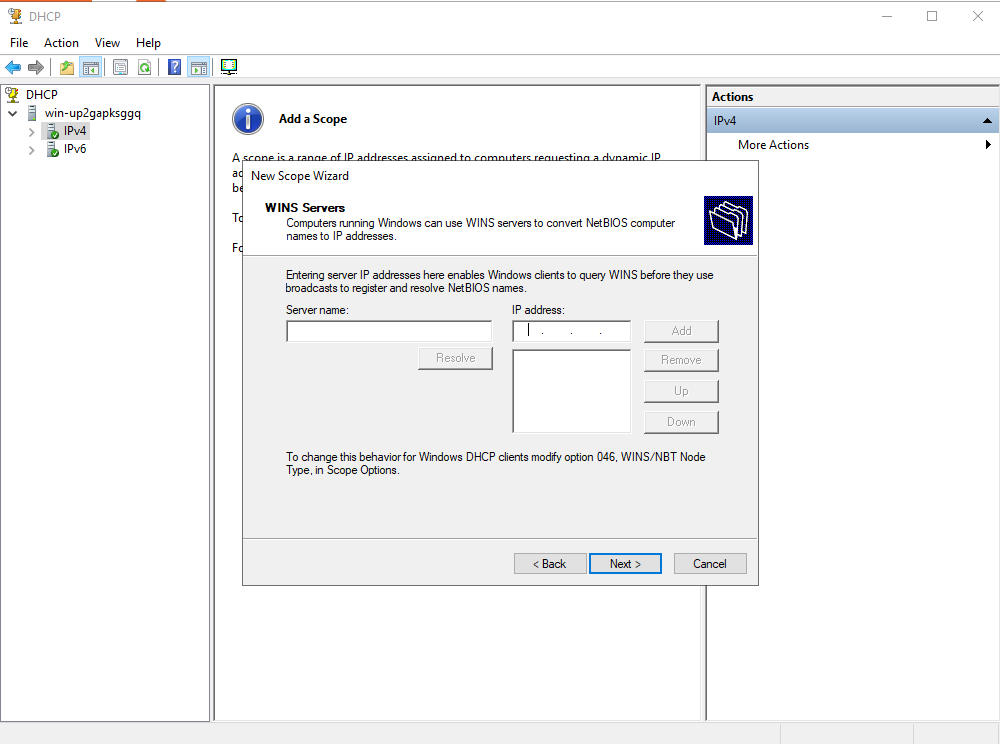Image resolution: width=1000 pixels, height=744 pixels.
Task: Cancel the New Scope Wizard
Action: point(710,564)
